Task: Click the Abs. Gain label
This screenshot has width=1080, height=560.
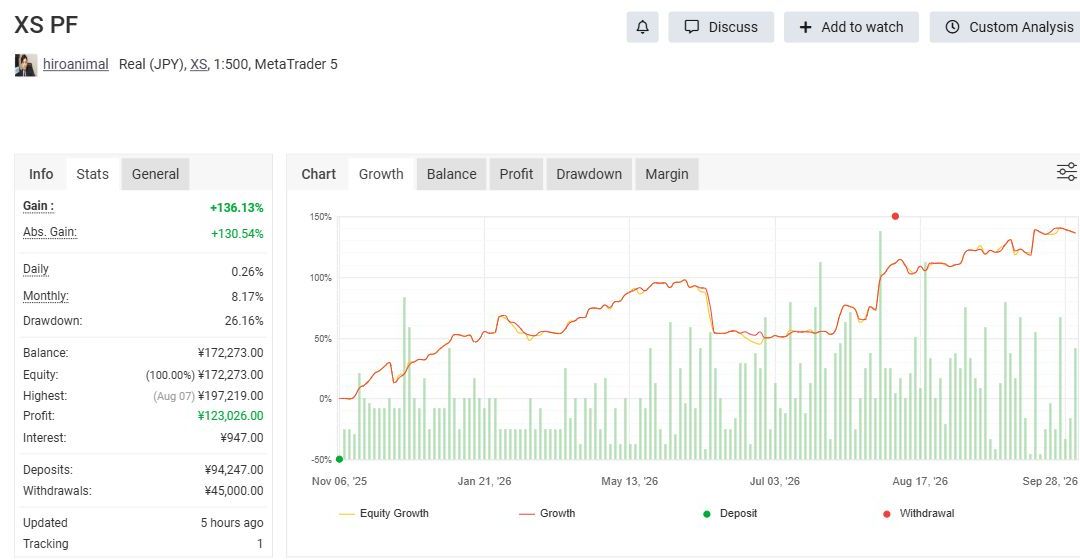Action: 50,232
